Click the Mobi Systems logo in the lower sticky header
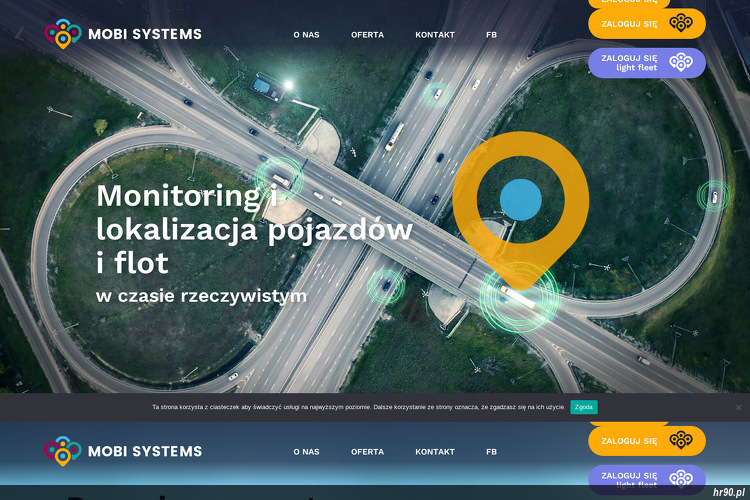 [123, 451]
